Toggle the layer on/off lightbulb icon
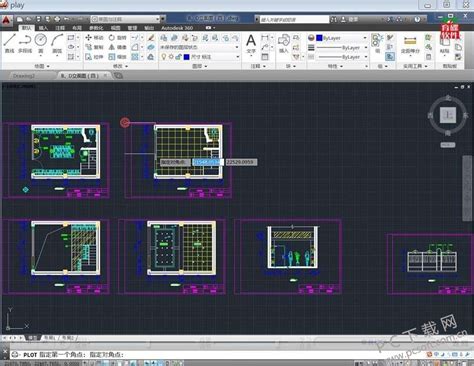The image size is (474, 366). [164, 57]
